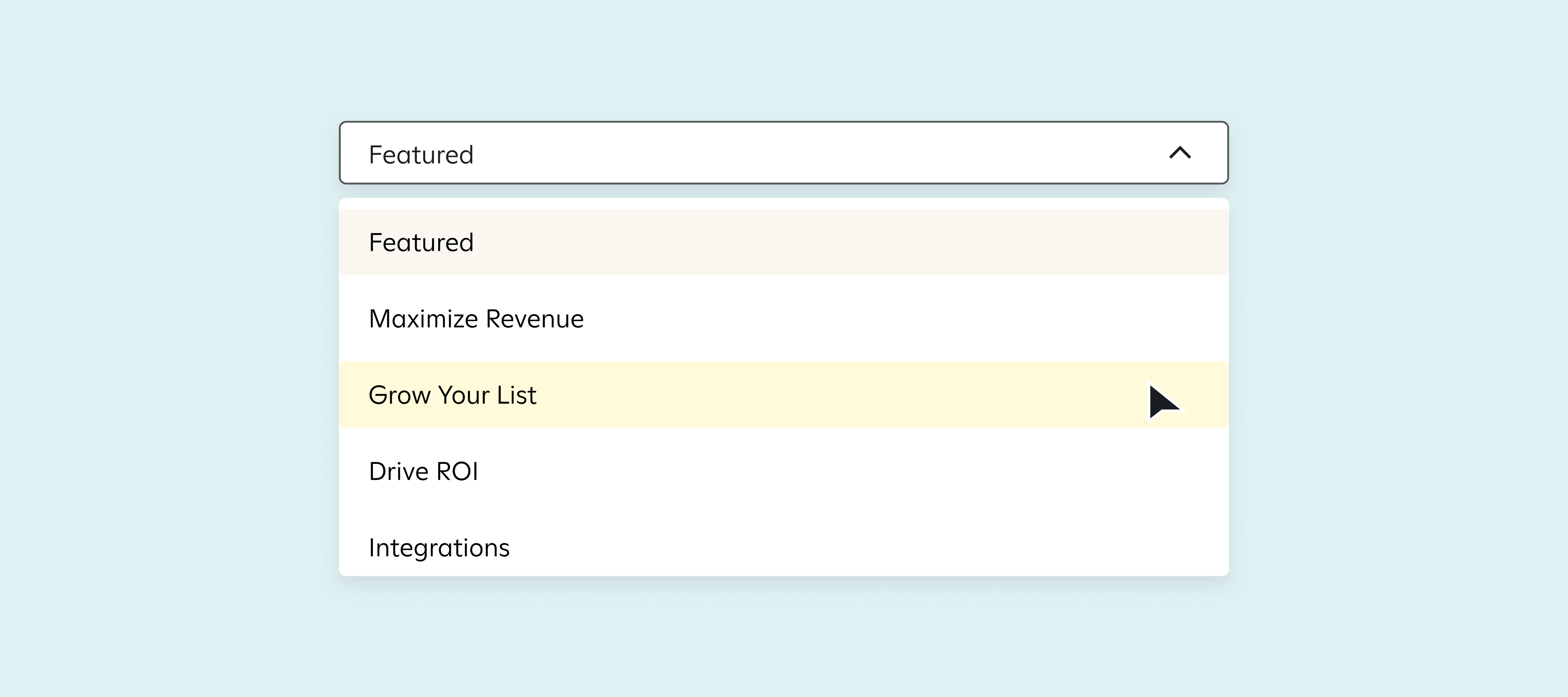The image size is (1568, 697).
Task: Click the Integrations label at list bottom
Action: [439, 548]
